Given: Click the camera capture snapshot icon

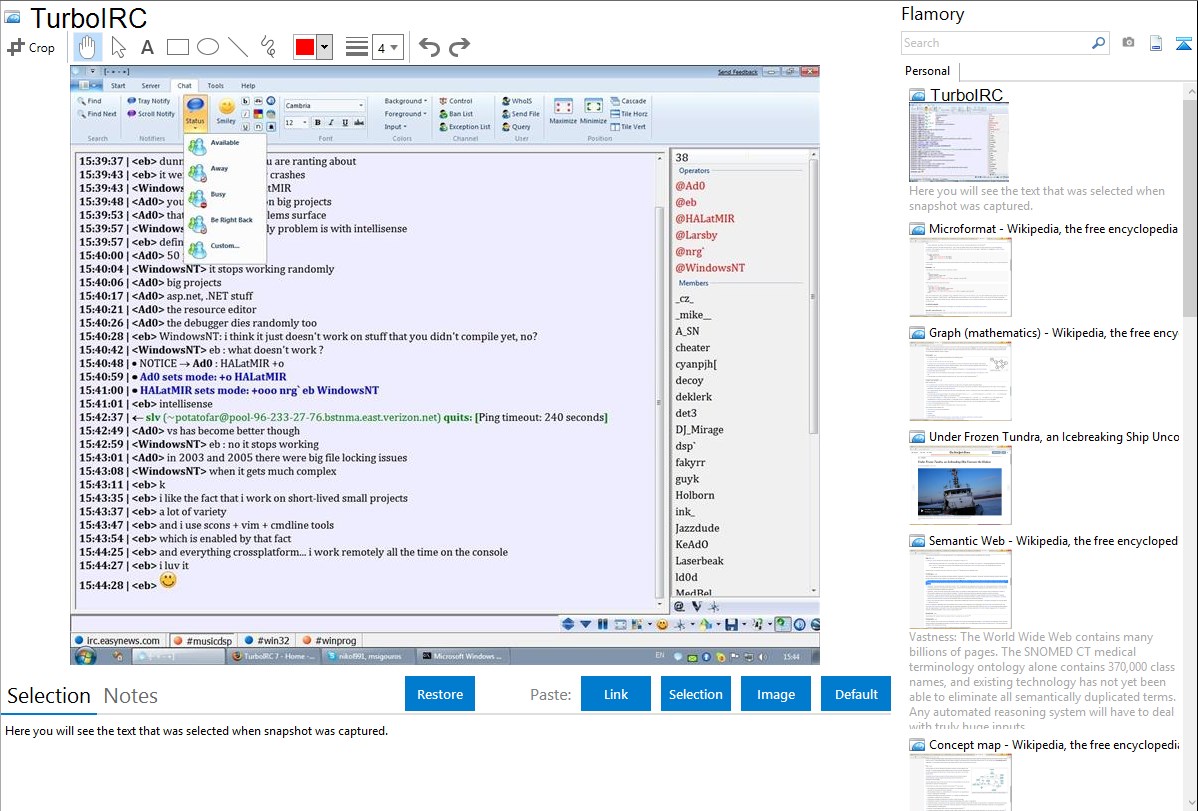Looking at the screenshot, I should coord(1128,43).
